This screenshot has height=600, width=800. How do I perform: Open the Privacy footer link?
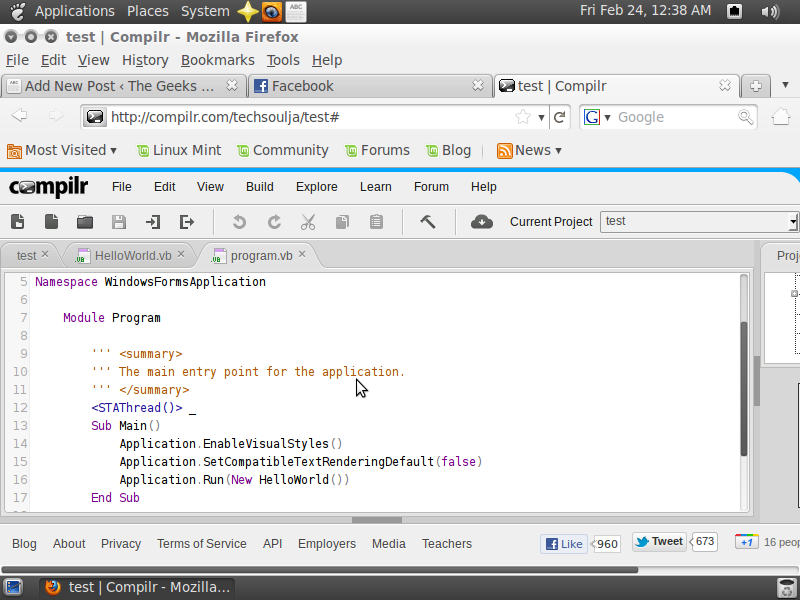tap(121, 544)
